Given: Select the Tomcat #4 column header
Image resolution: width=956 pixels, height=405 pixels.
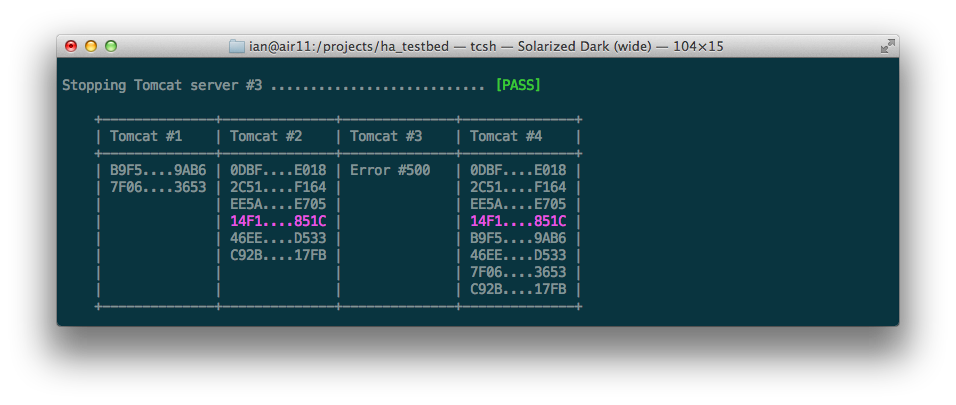Looking at the screenshot, I should tap(506, 136).
